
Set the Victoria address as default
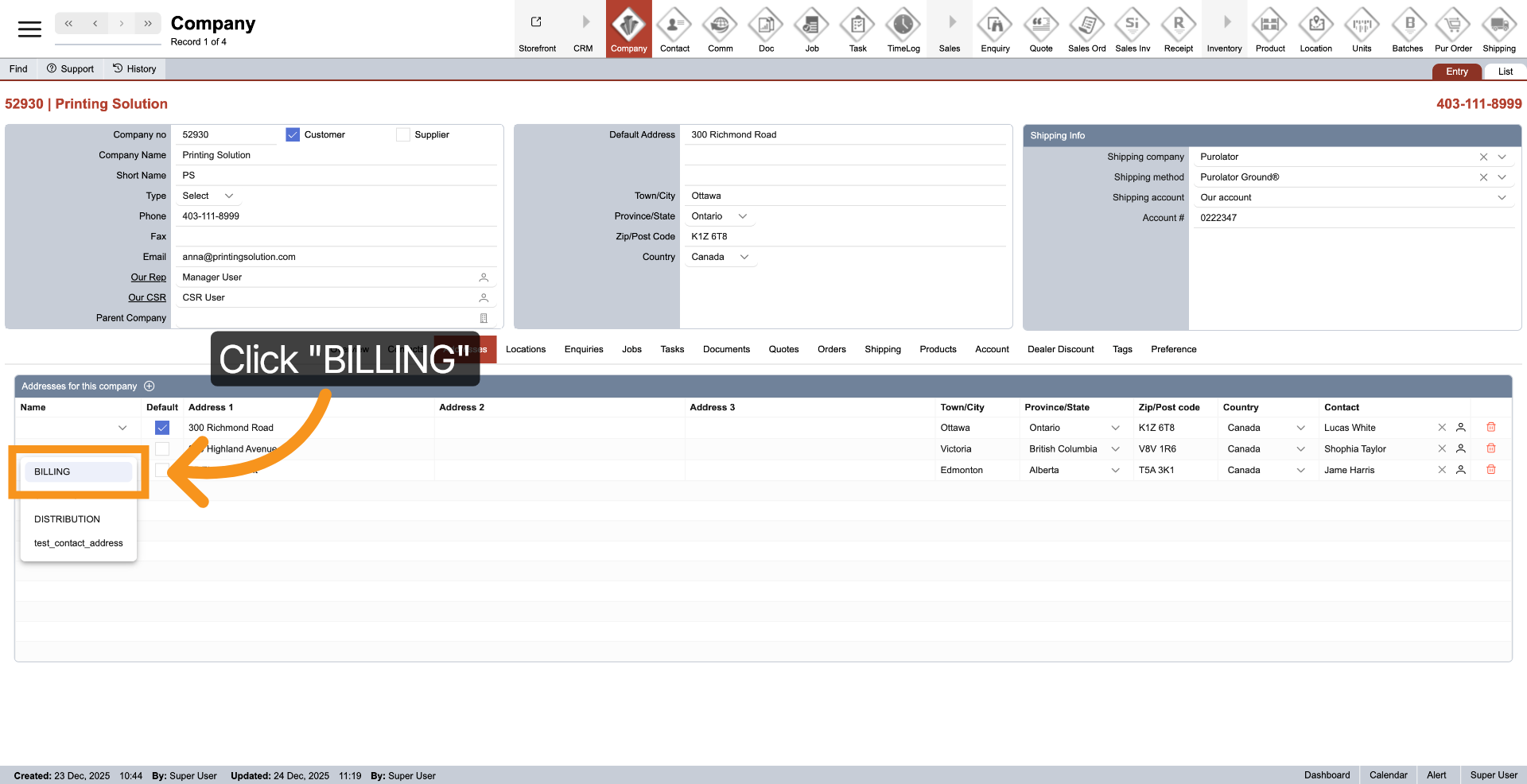coord(161,448)
